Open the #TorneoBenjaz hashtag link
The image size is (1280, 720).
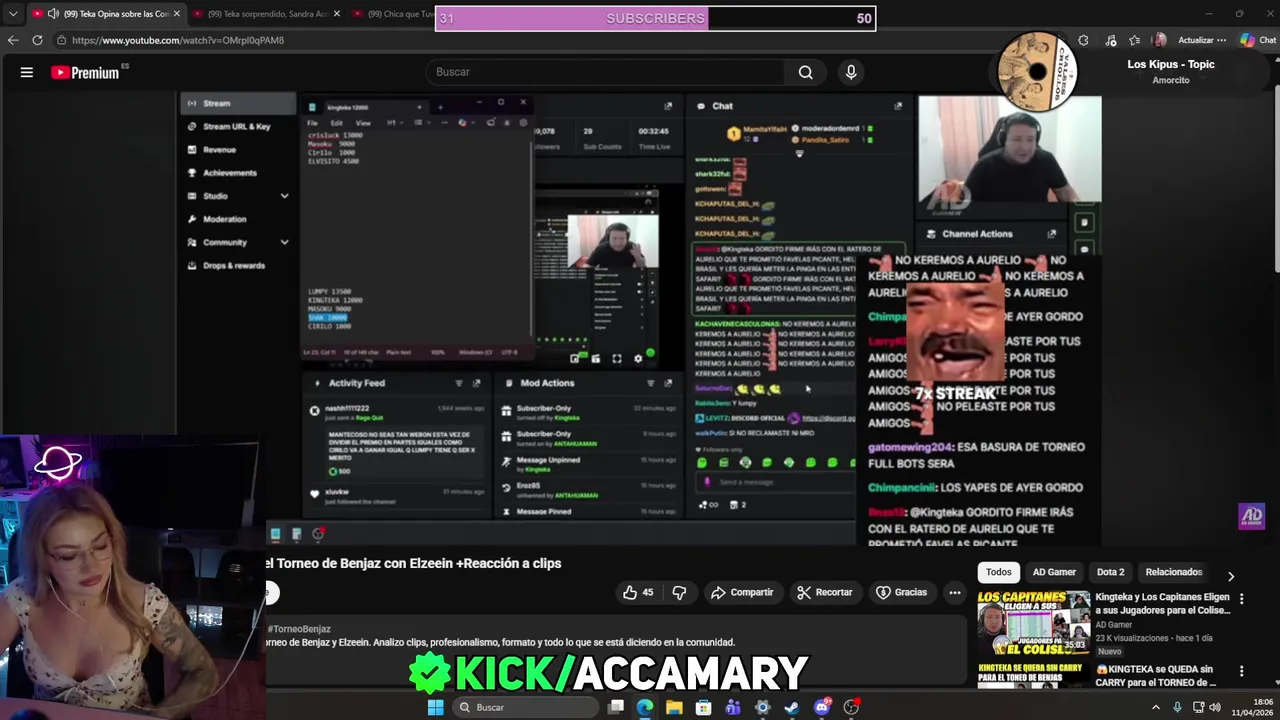(x=299, y=629)
